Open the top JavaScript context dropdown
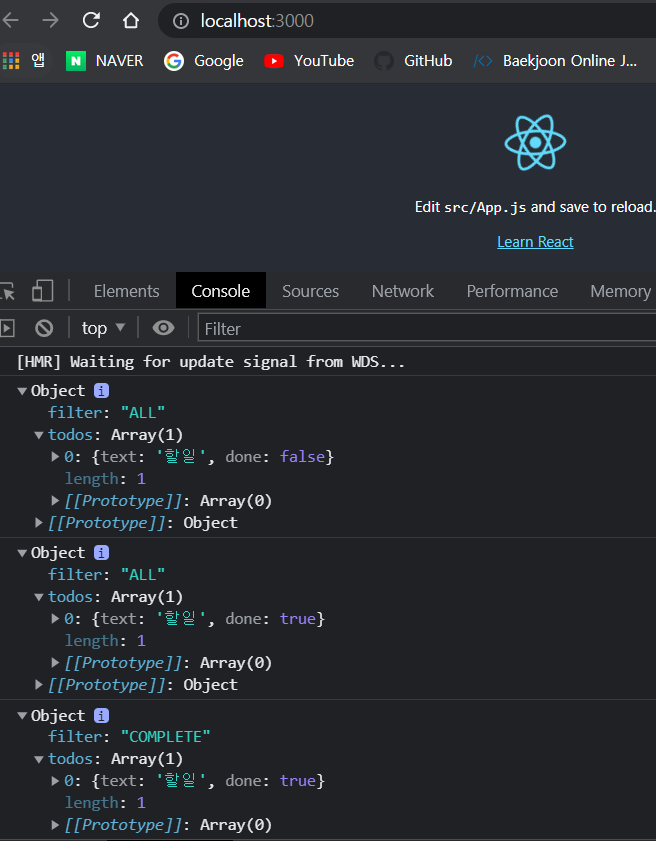Image resolution: width=656 pixels, height=841 pixels. [103, 328]
